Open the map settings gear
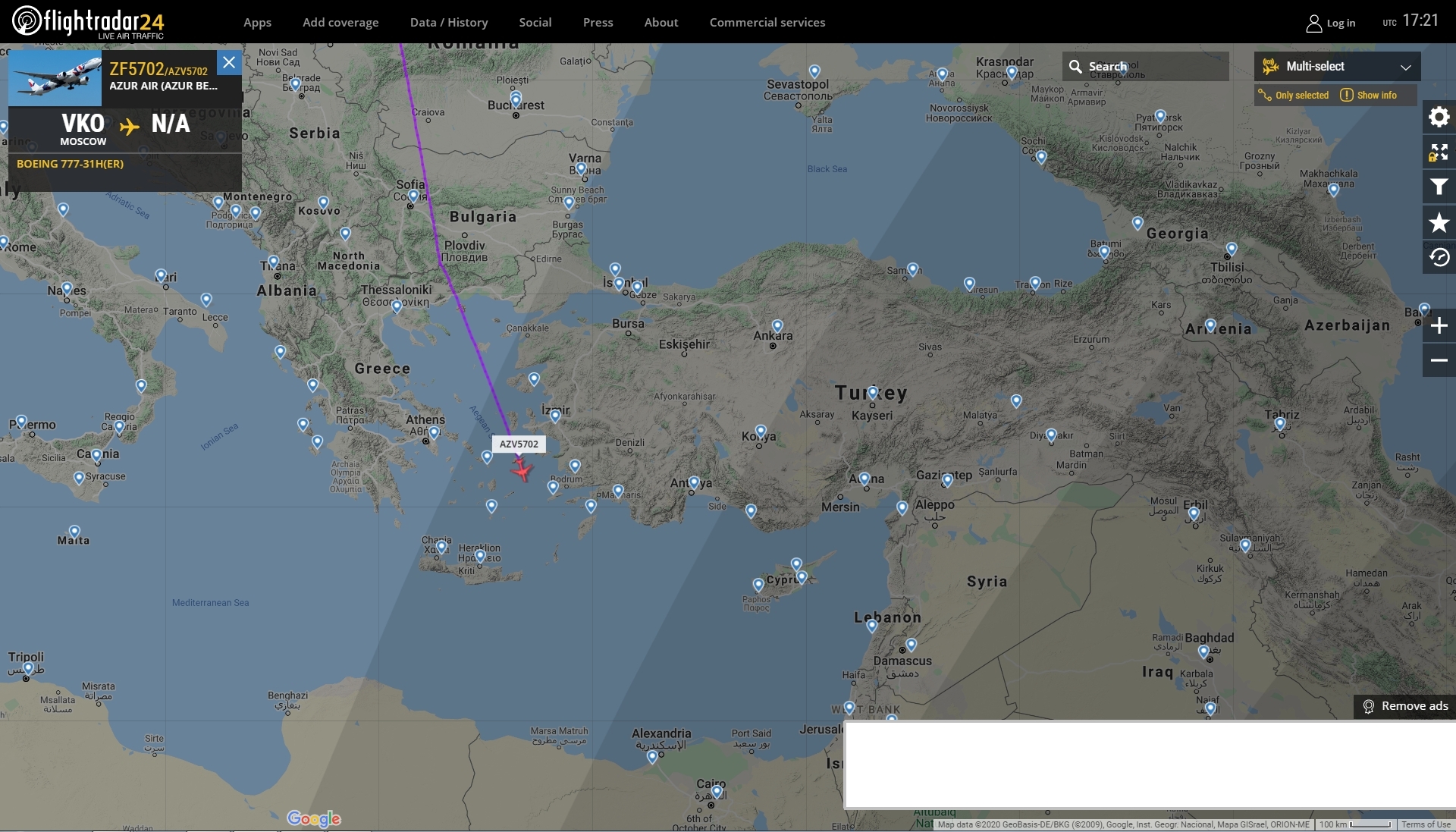The image size is (1456, 832). coord(1439,117)
